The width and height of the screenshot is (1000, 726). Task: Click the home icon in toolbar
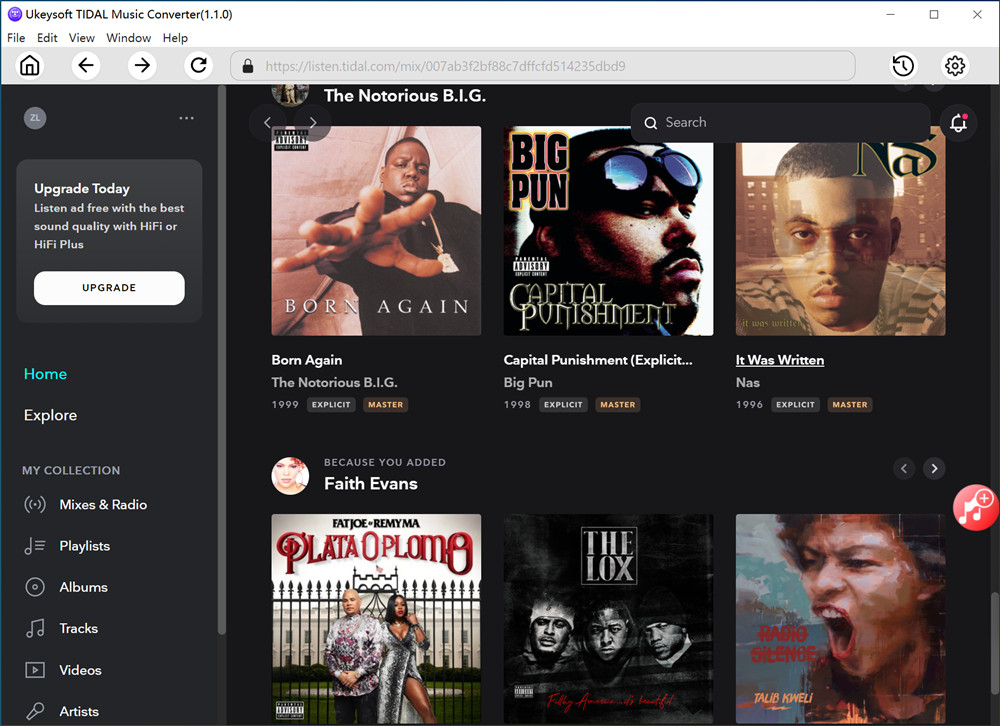30,66
